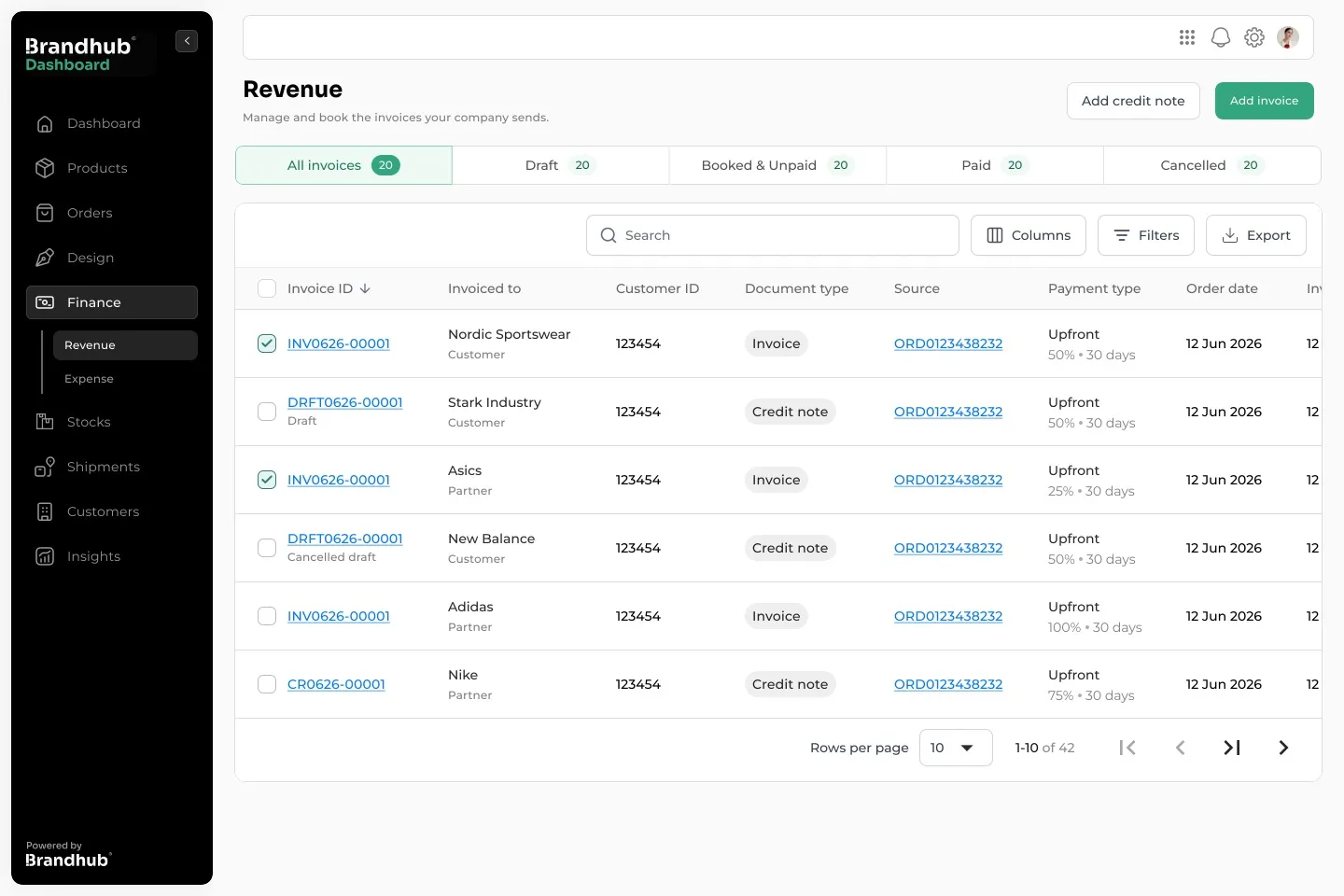Click the Add invoice button
This screenshot has width=1344, height=896.
click(x=1265, y=101)
